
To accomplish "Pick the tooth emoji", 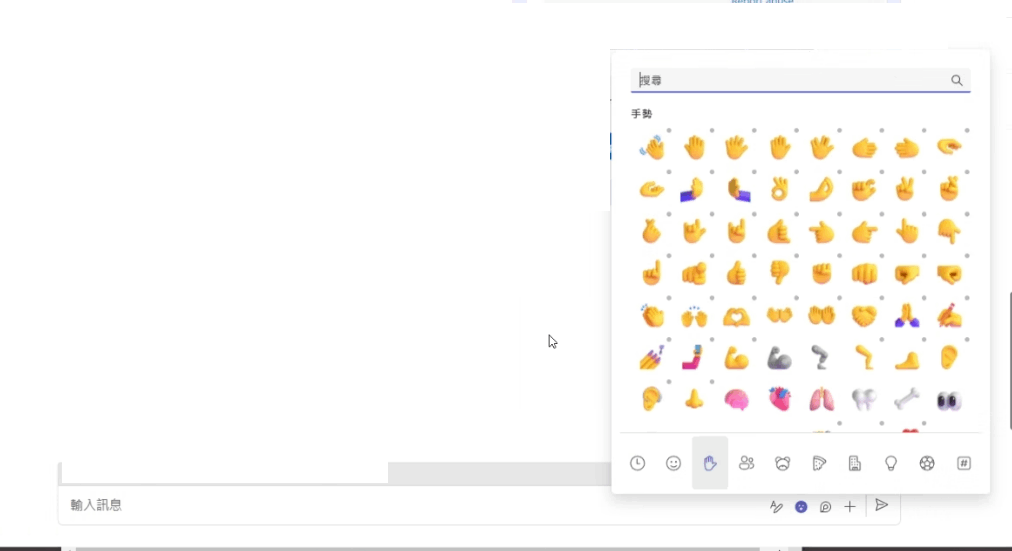I will pyautogui.click(x=864, y=400).
